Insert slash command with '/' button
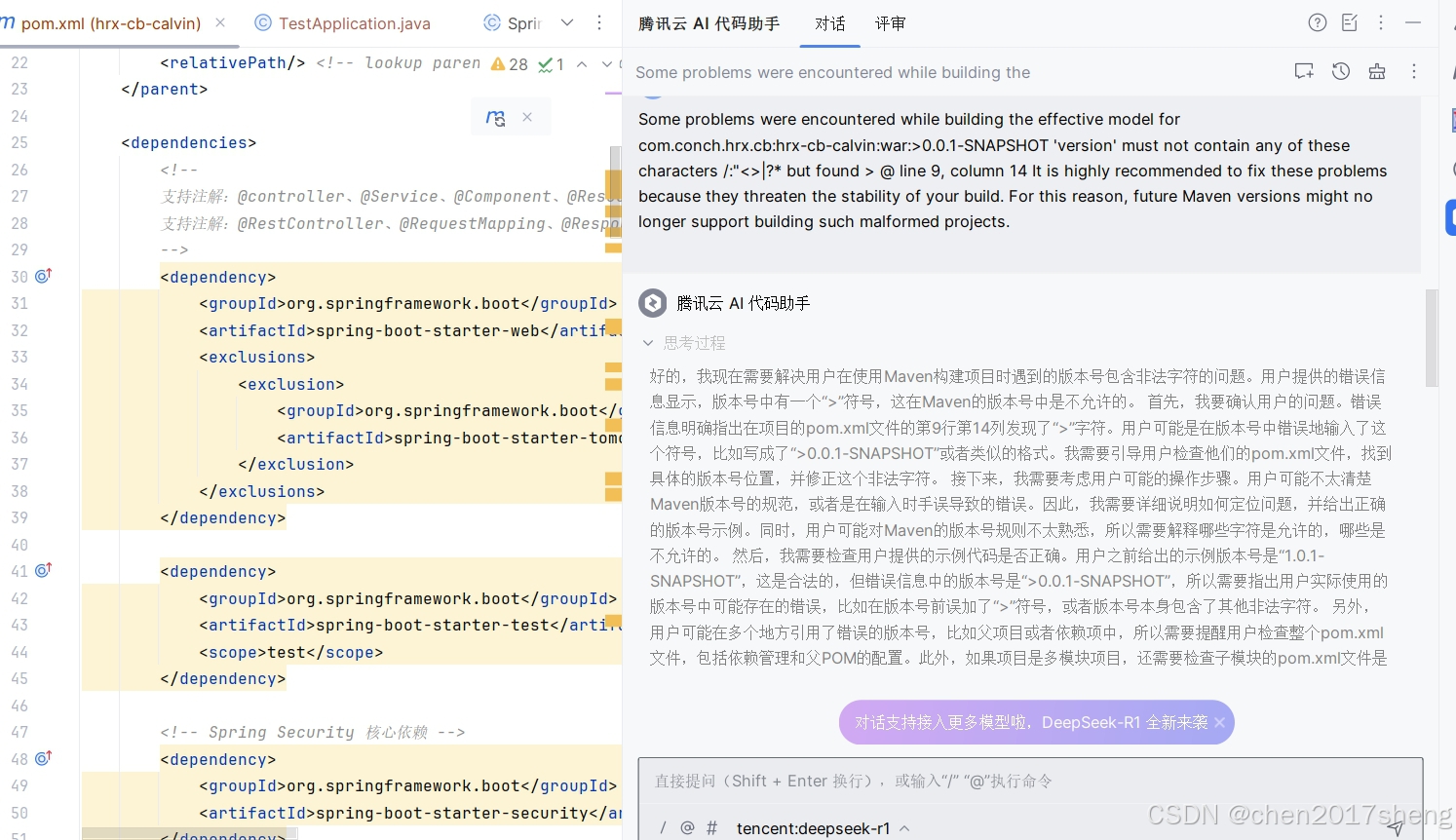The width and height of the screenshot is (1456, 840). coord(663,828)
